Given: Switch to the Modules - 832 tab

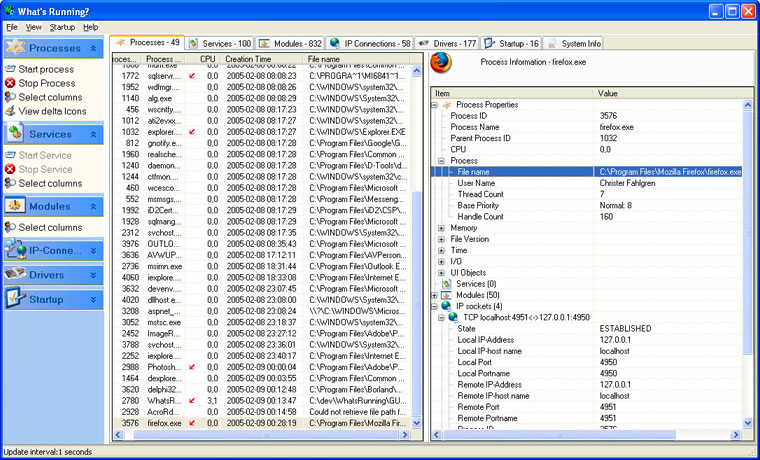Looking at the screenshot, I should point(291,43).
